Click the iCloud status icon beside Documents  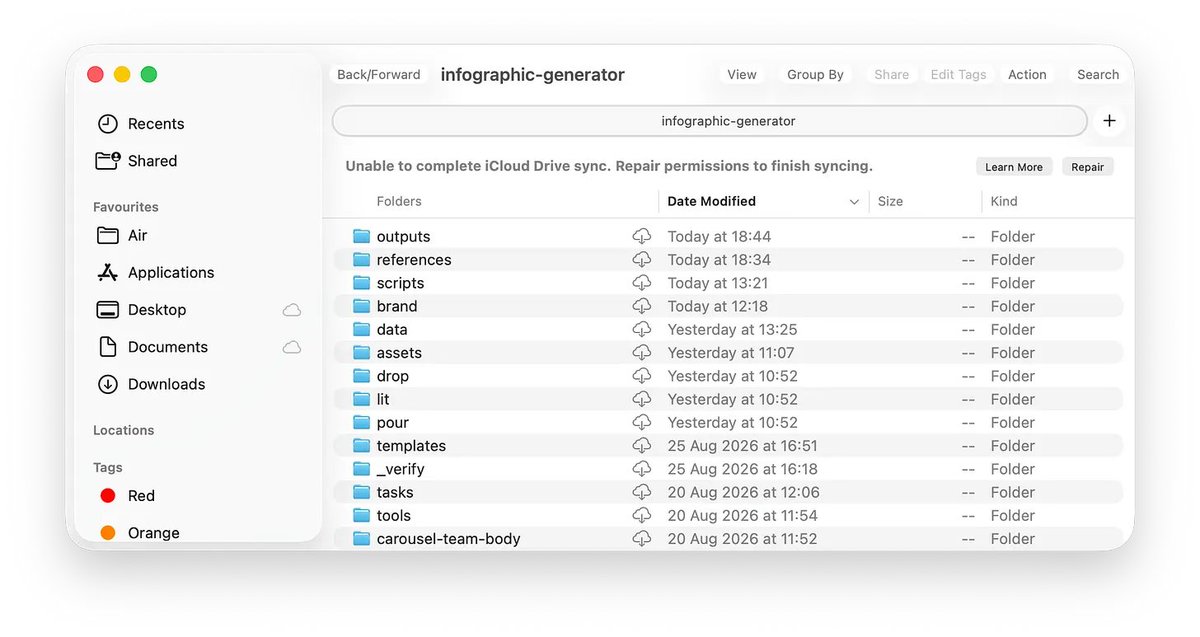coord(292,347)
